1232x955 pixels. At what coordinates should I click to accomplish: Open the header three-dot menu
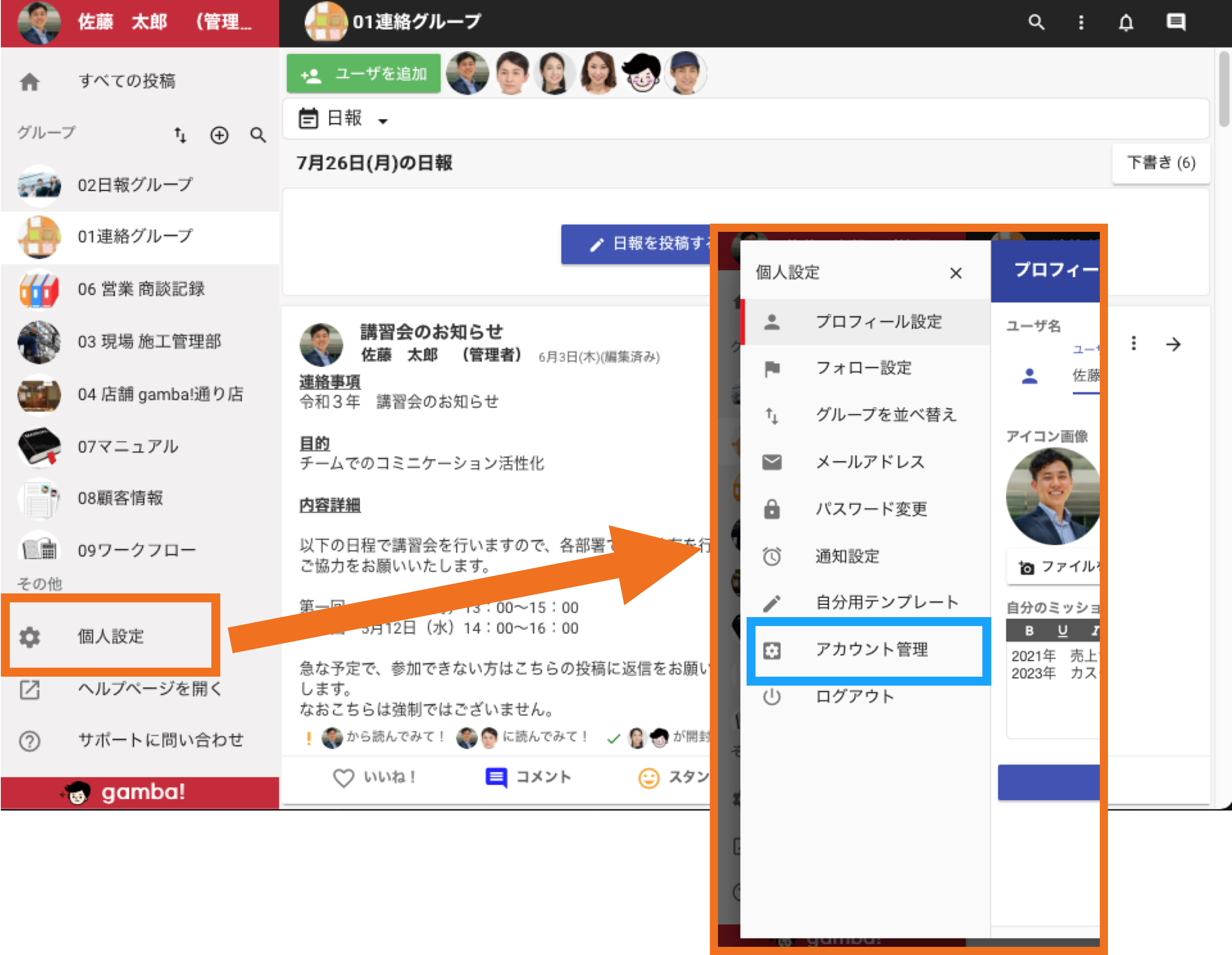click(x=1080, y=22)
